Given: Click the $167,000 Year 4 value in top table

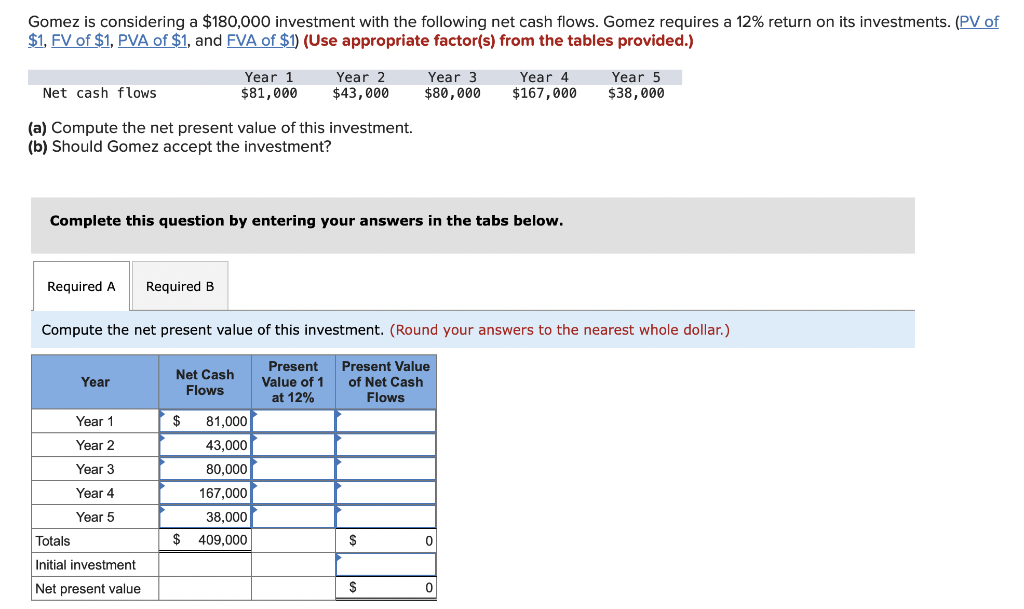Looking at the screenshot, I should point(544,93).
